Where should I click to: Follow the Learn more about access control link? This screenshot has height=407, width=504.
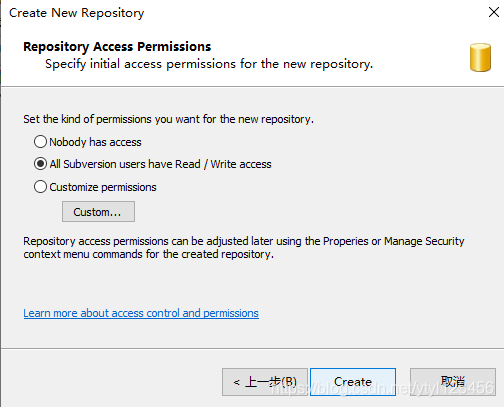[141, 313]
